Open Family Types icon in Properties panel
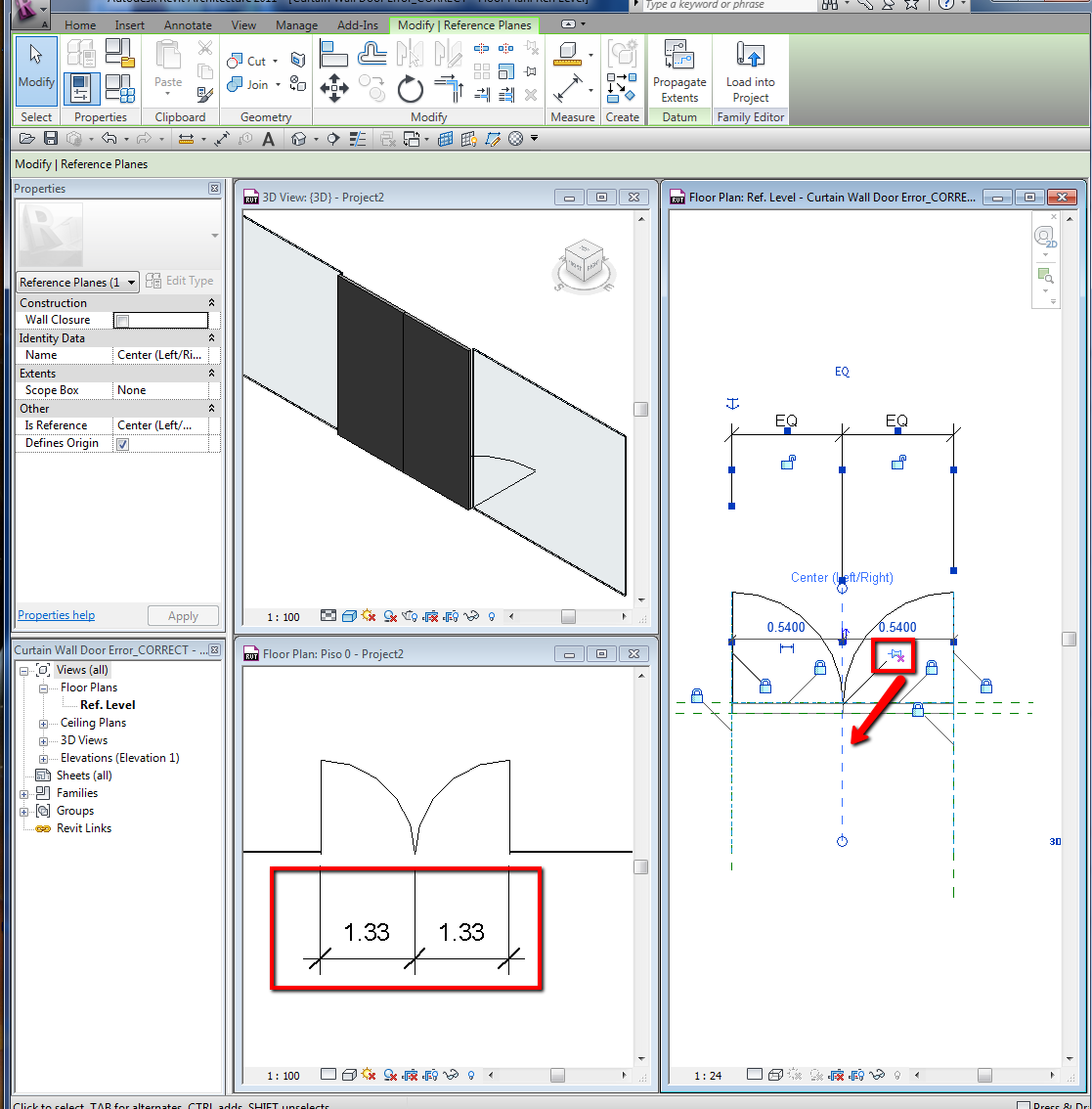This screenshot has width=1092, height=1109. click(x=119, y=88)
